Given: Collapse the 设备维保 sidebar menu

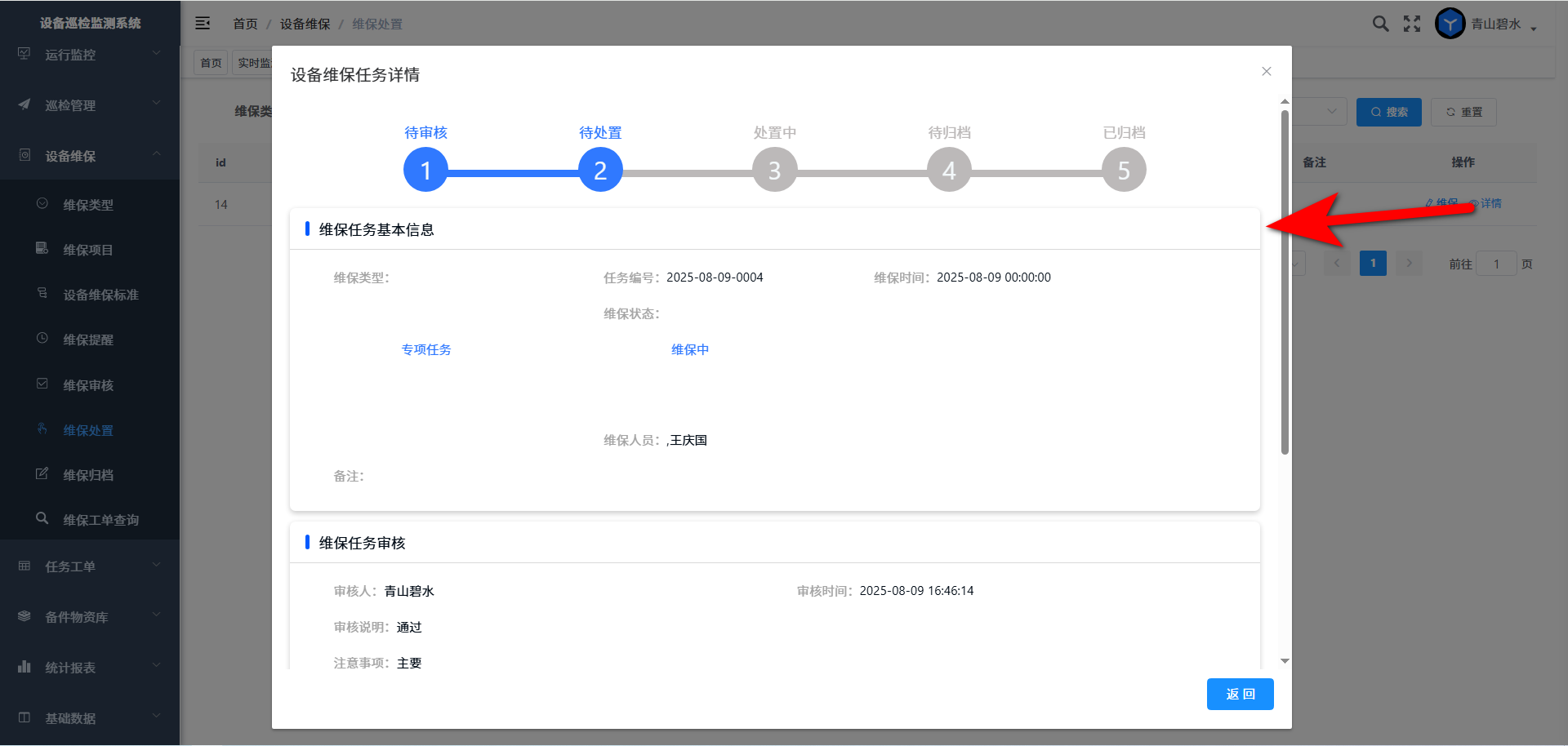Looking at the screenshot, I should (x=90, y=156).
